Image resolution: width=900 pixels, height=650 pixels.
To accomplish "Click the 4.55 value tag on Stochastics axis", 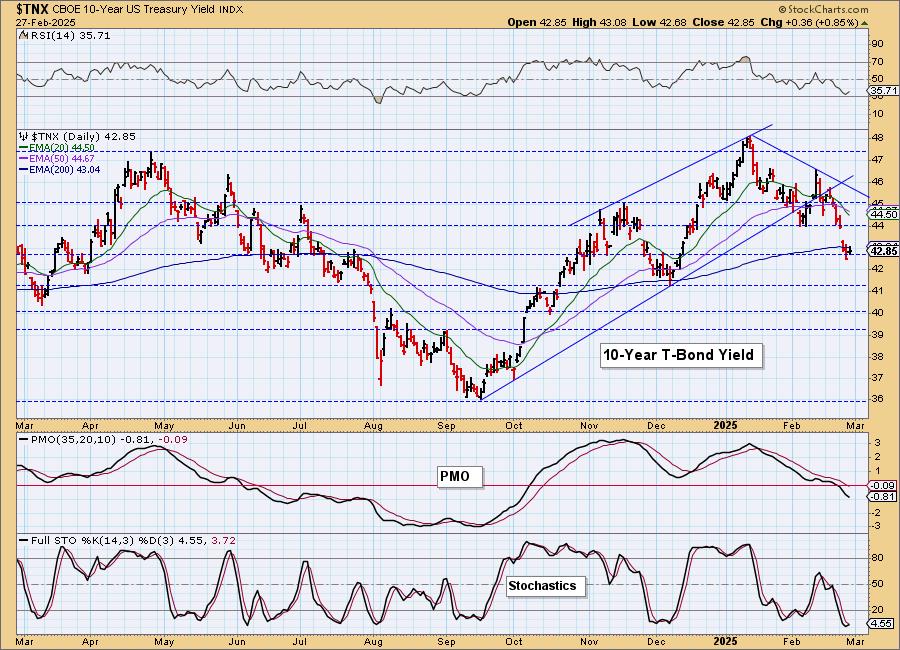I will tap(882, 624).
